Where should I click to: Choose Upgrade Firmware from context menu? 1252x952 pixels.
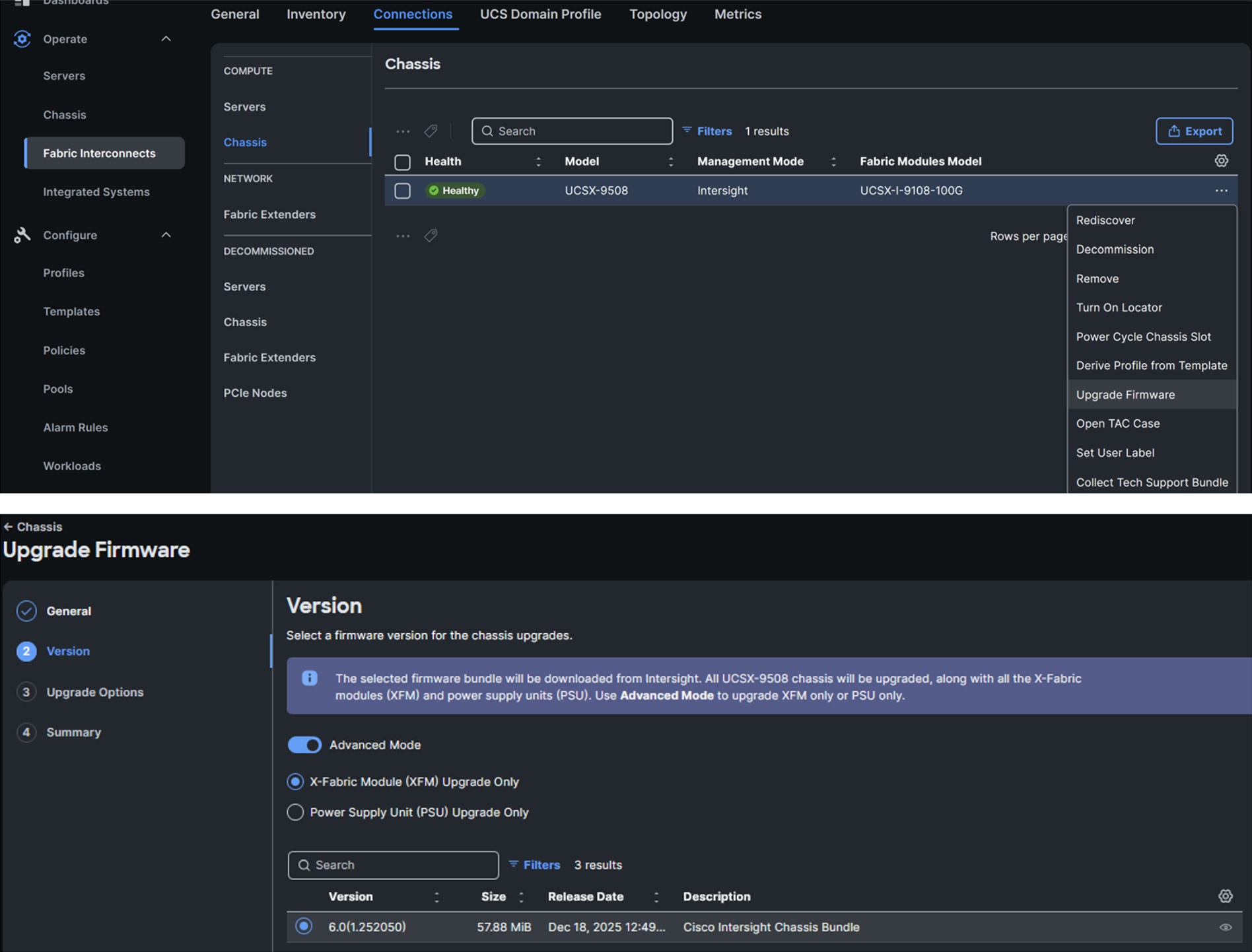coord(1152,395)
